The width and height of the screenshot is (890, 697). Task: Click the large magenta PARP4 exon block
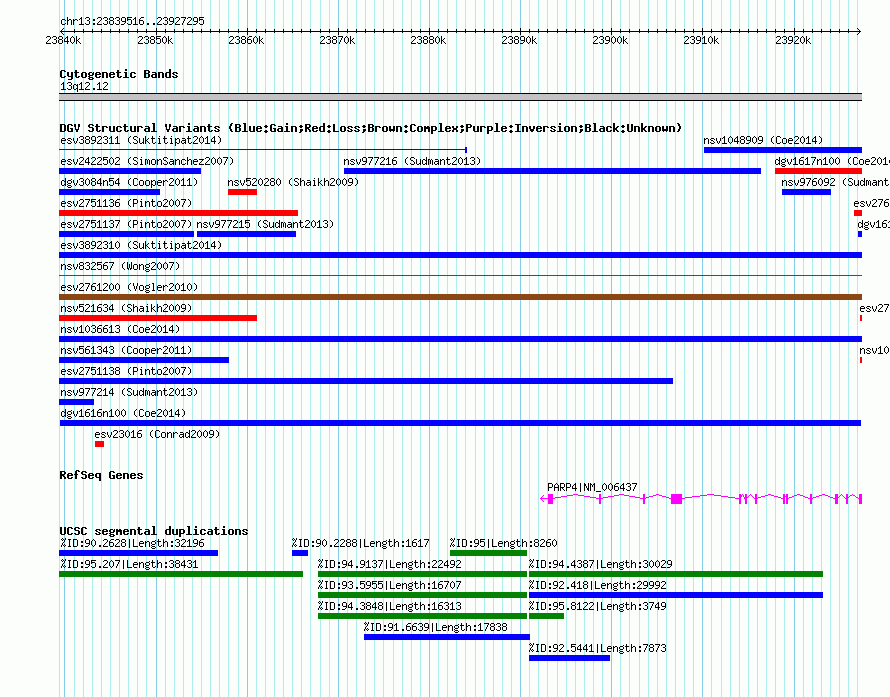[676, 499]
